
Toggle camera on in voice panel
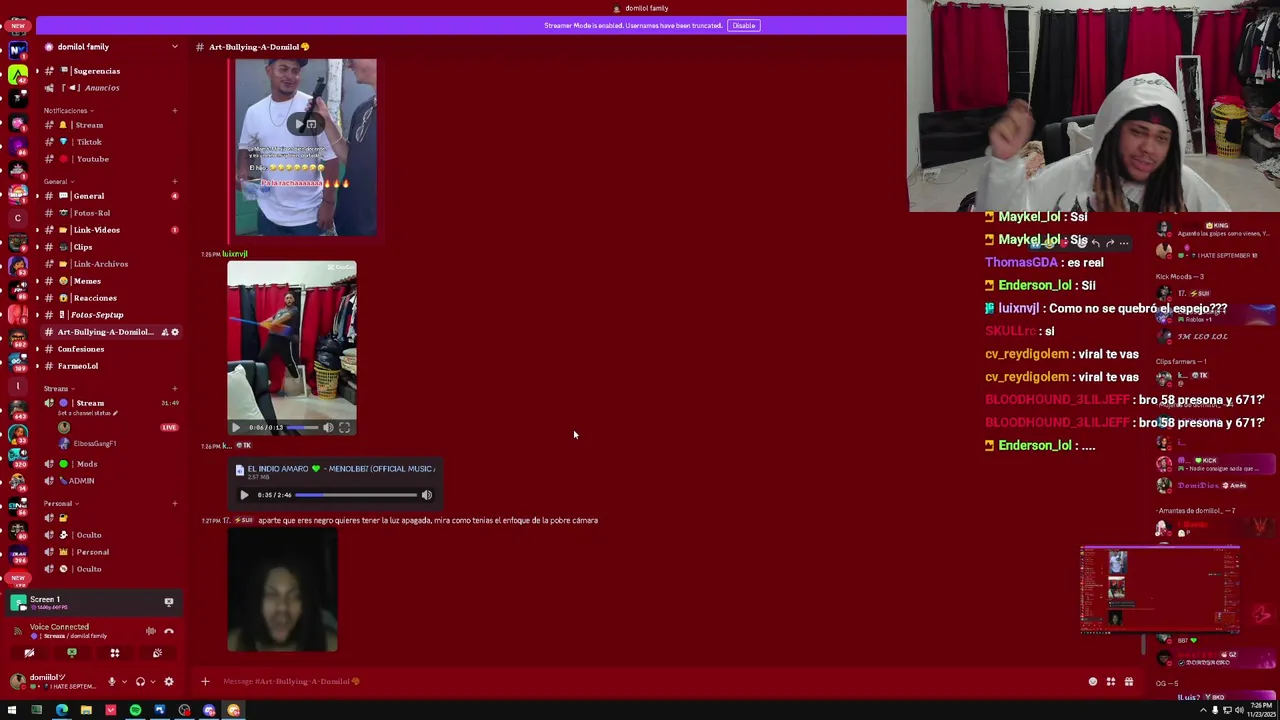[29, 653]
